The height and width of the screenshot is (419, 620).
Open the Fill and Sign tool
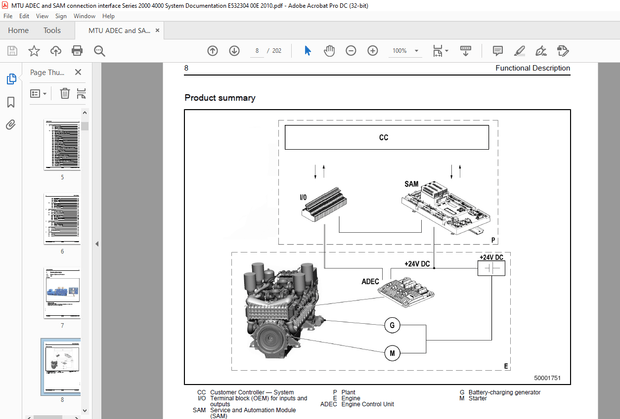(x=541, y=51)
